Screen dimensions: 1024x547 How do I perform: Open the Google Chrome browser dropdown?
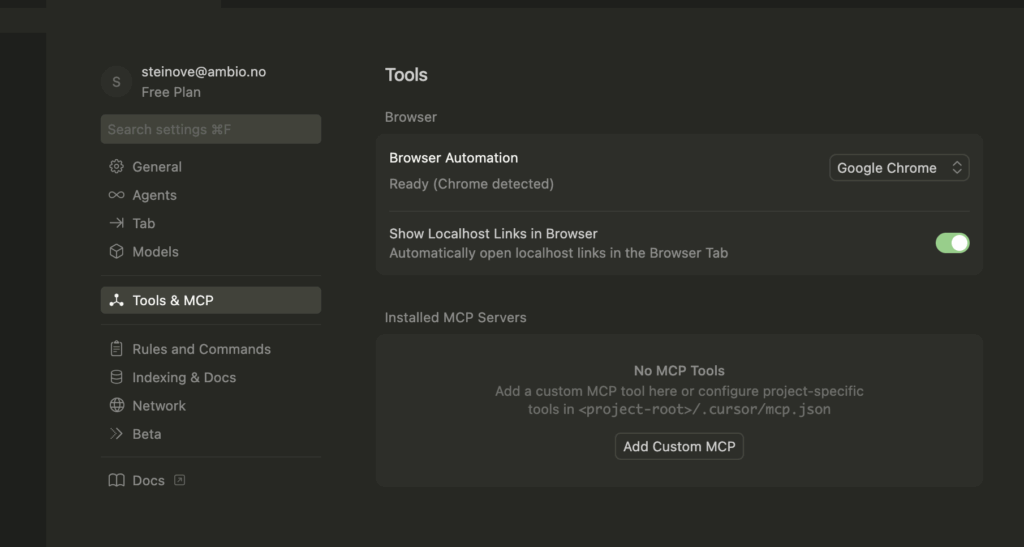click(898, 168)
